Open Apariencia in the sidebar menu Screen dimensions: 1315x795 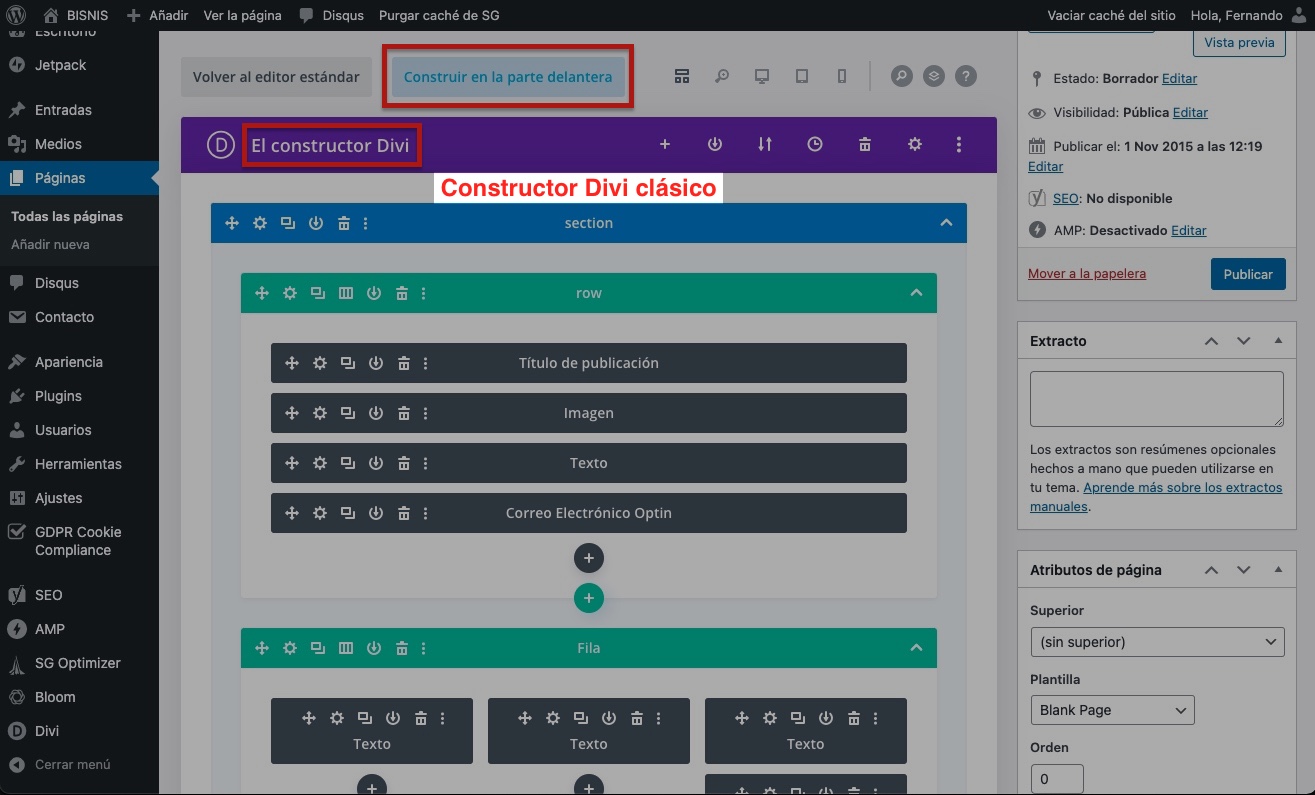[69, 362]
